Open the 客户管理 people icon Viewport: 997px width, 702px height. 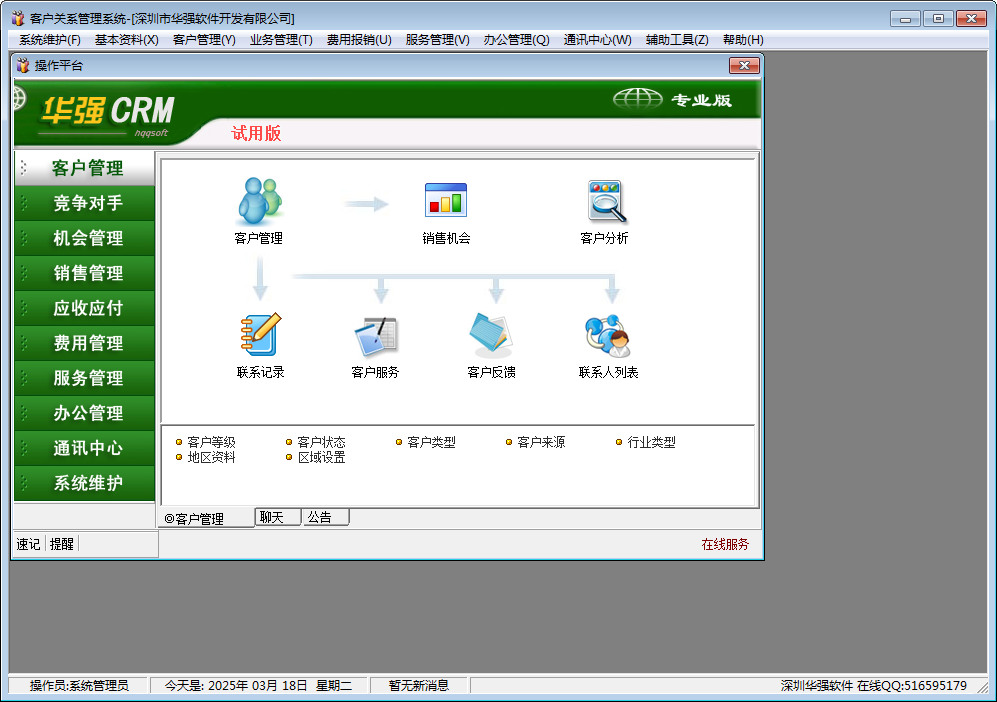[x=259, y=201]
